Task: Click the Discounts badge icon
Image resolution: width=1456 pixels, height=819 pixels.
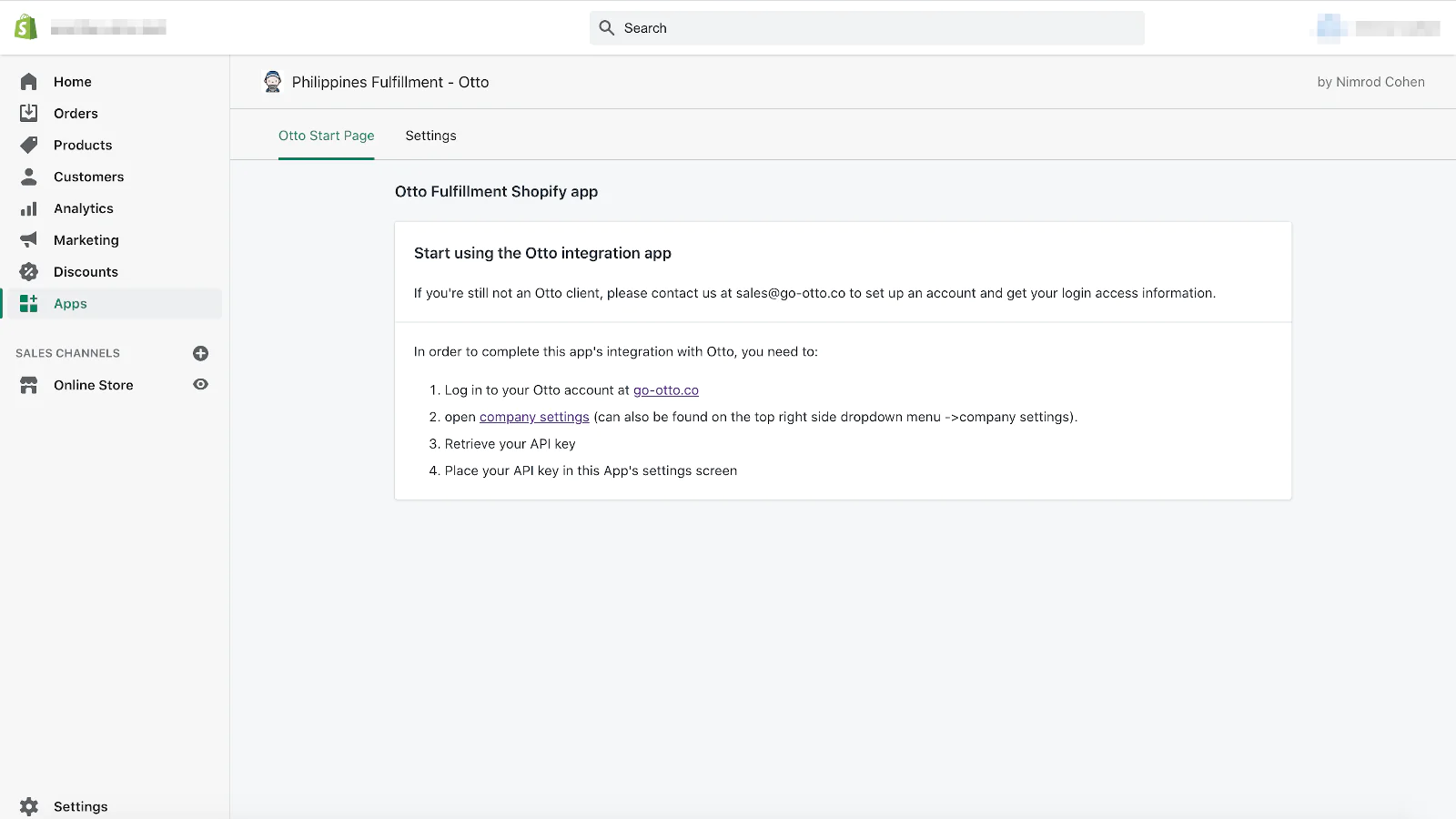Action: (29, 271)
